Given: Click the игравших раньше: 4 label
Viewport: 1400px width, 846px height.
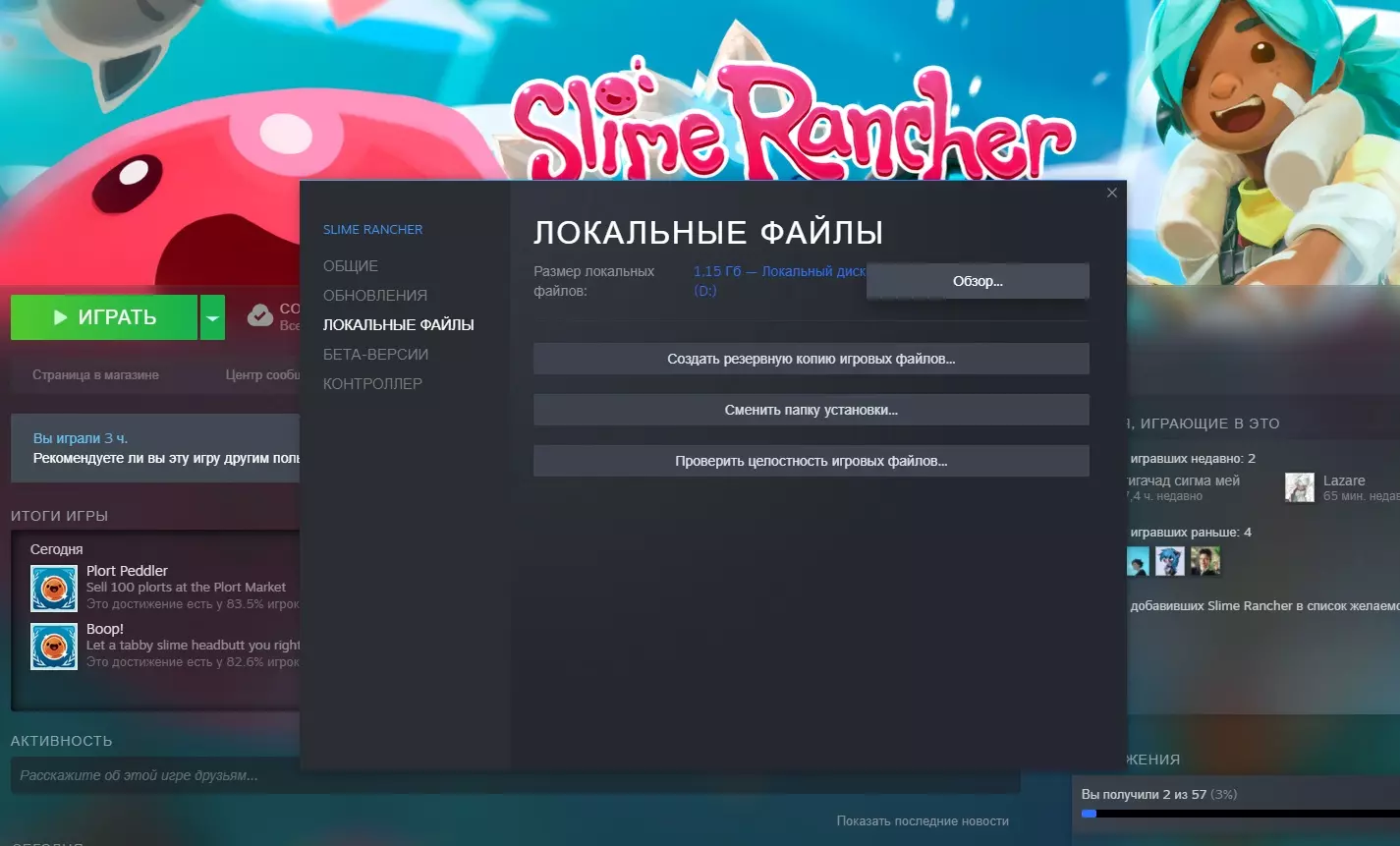Looking at the screenshot, I should pyautogui.click(x=1191, y=533).
